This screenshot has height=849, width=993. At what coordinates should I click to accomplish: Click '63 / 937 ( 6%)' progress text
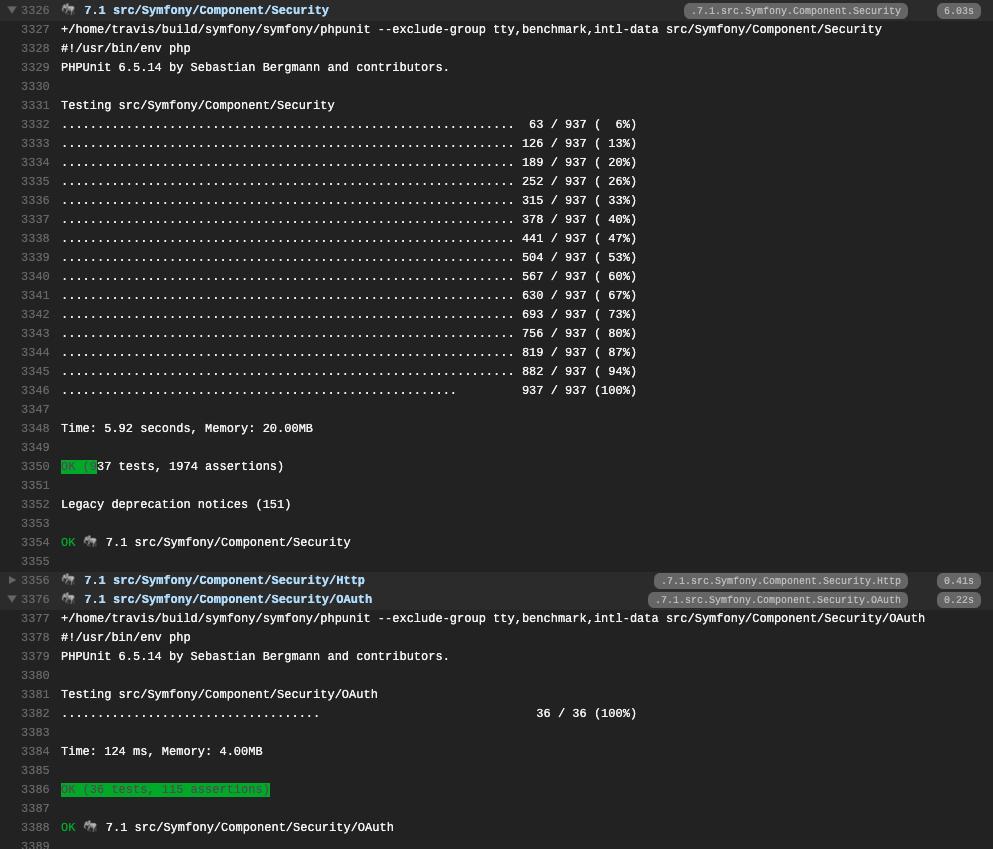tap(583, 124)
